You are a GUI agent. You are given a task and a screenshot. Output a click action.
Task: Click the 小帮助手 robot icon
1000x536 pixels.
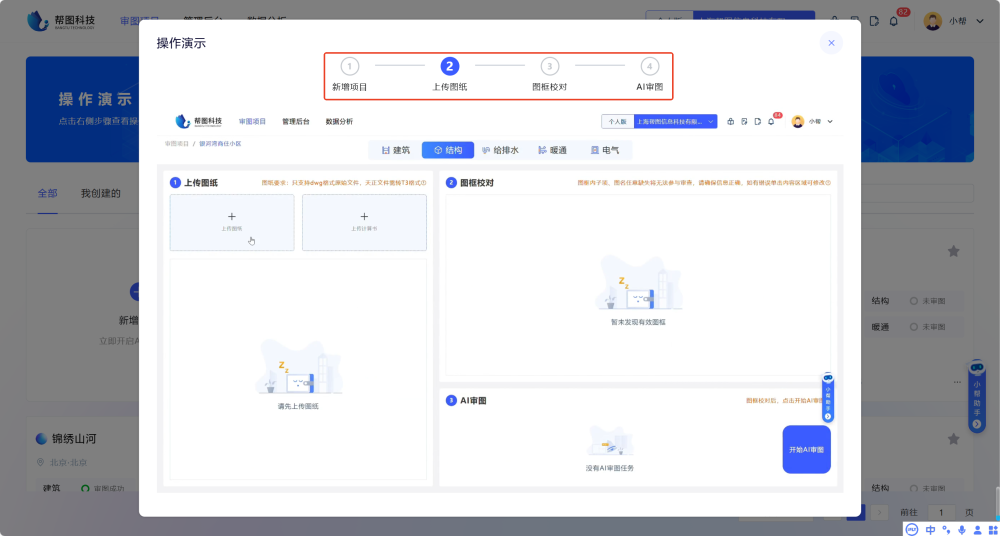[977, 368]
